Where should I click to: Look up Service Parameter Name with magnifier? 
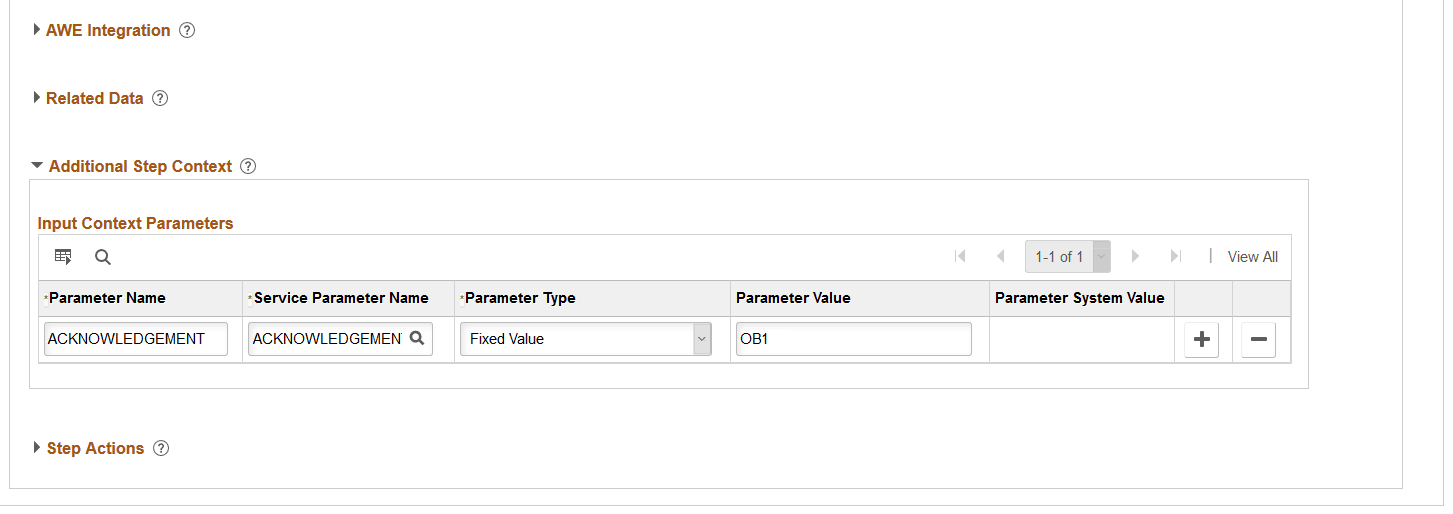click(x=417, y=338)
